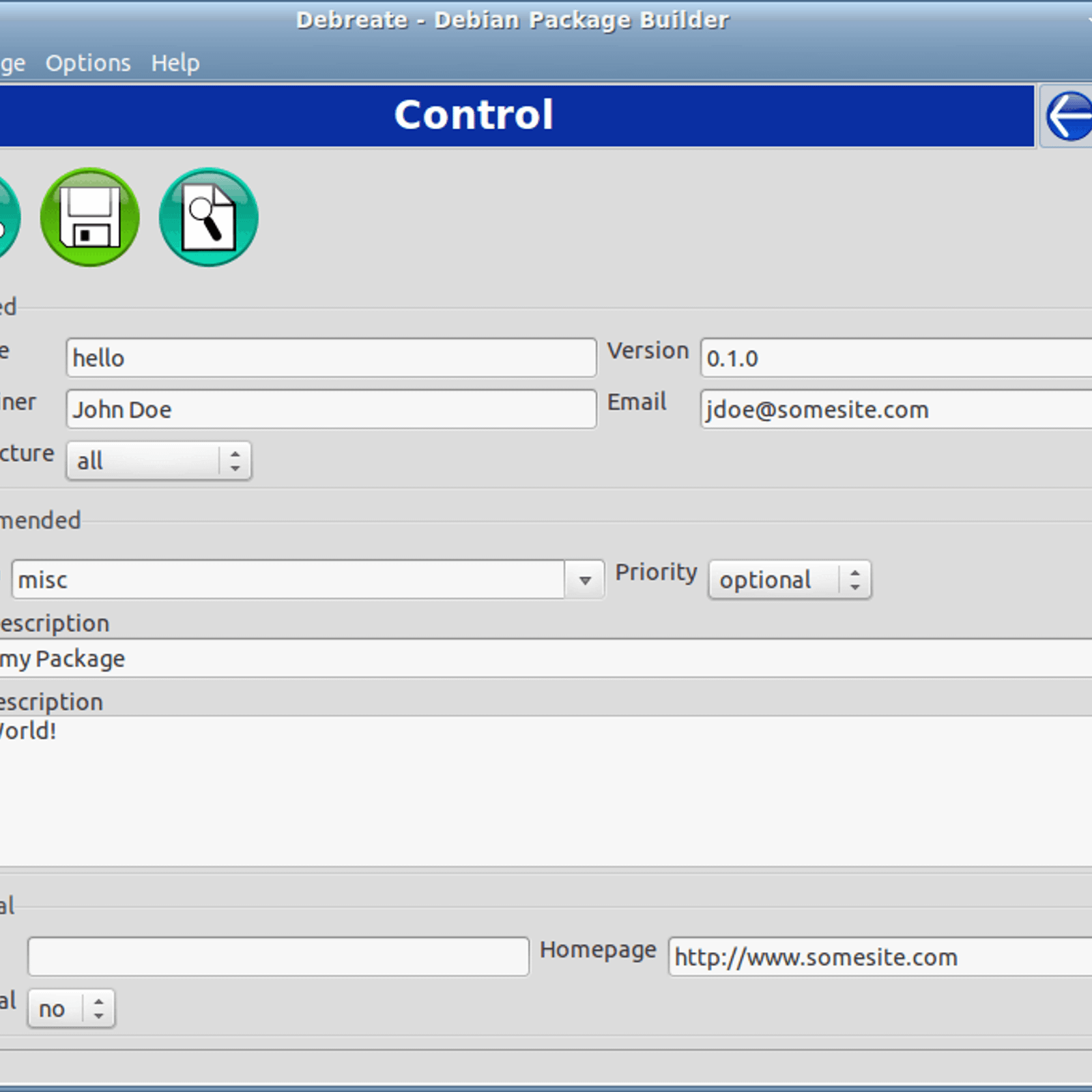Open the Priority dropdown showing optional
The image size is (1092, 1092).
(x=790, y=580)
